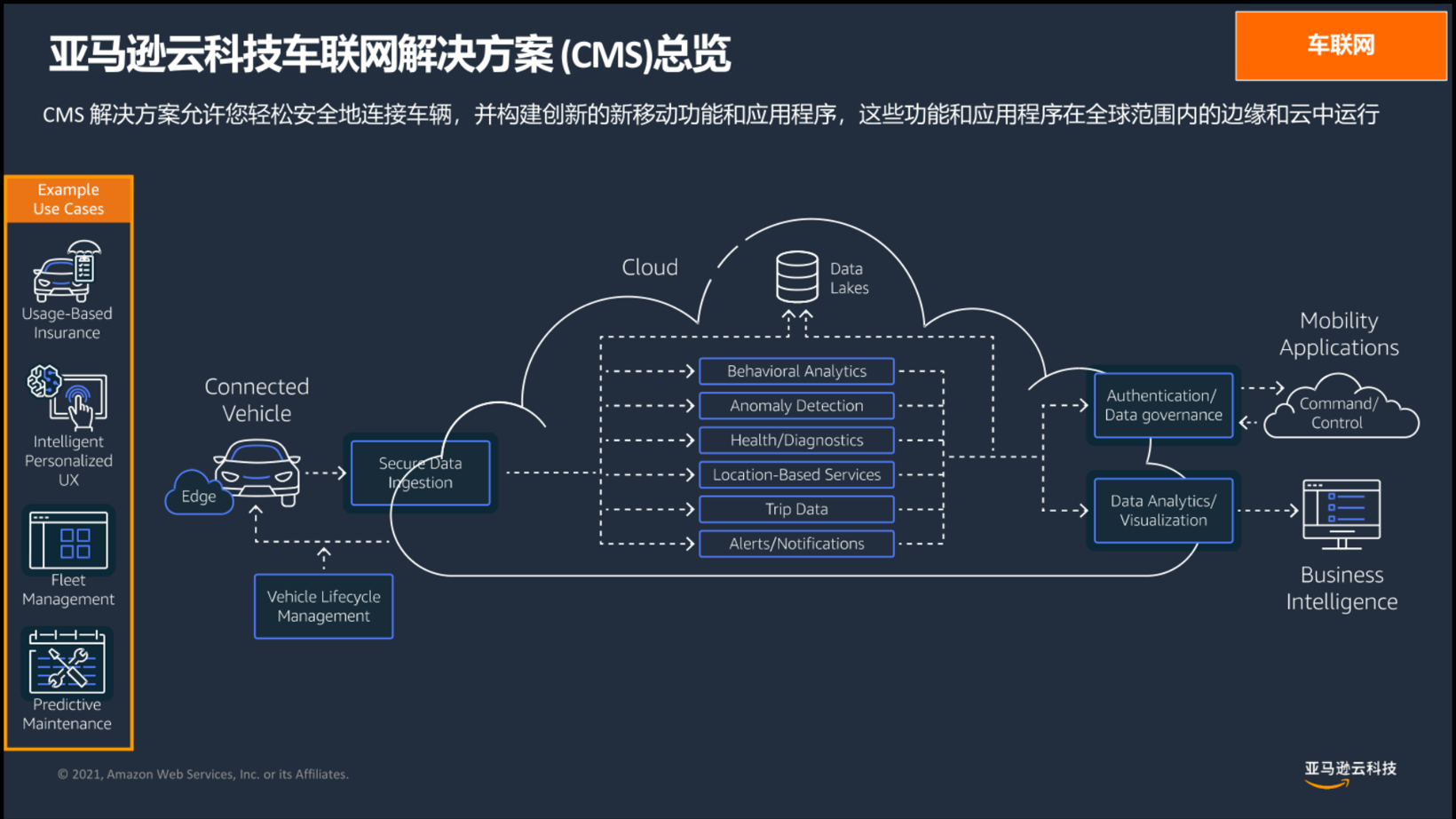
Task: Click the Vehicle Lifecycle Management box
Action: [323, 606]
